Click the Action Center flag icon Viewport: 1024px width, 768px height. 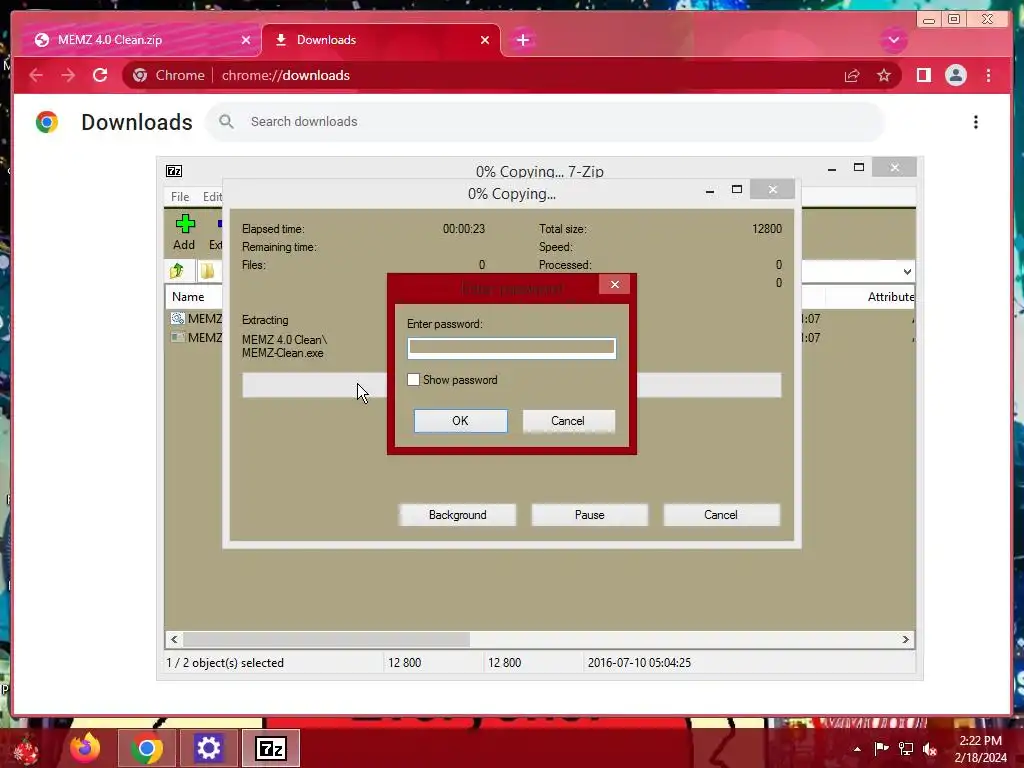click(x=881, y=748)
